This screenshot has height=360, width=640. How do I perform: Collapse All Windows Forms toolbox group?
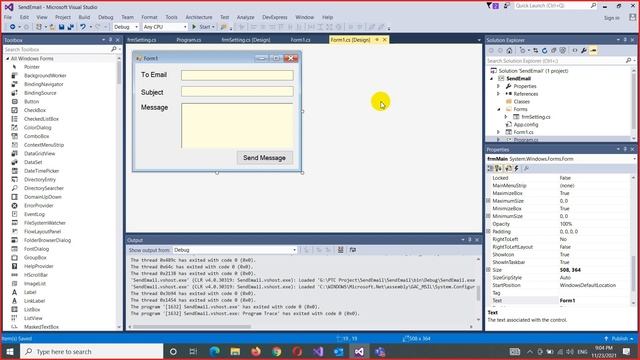point(7,59)
